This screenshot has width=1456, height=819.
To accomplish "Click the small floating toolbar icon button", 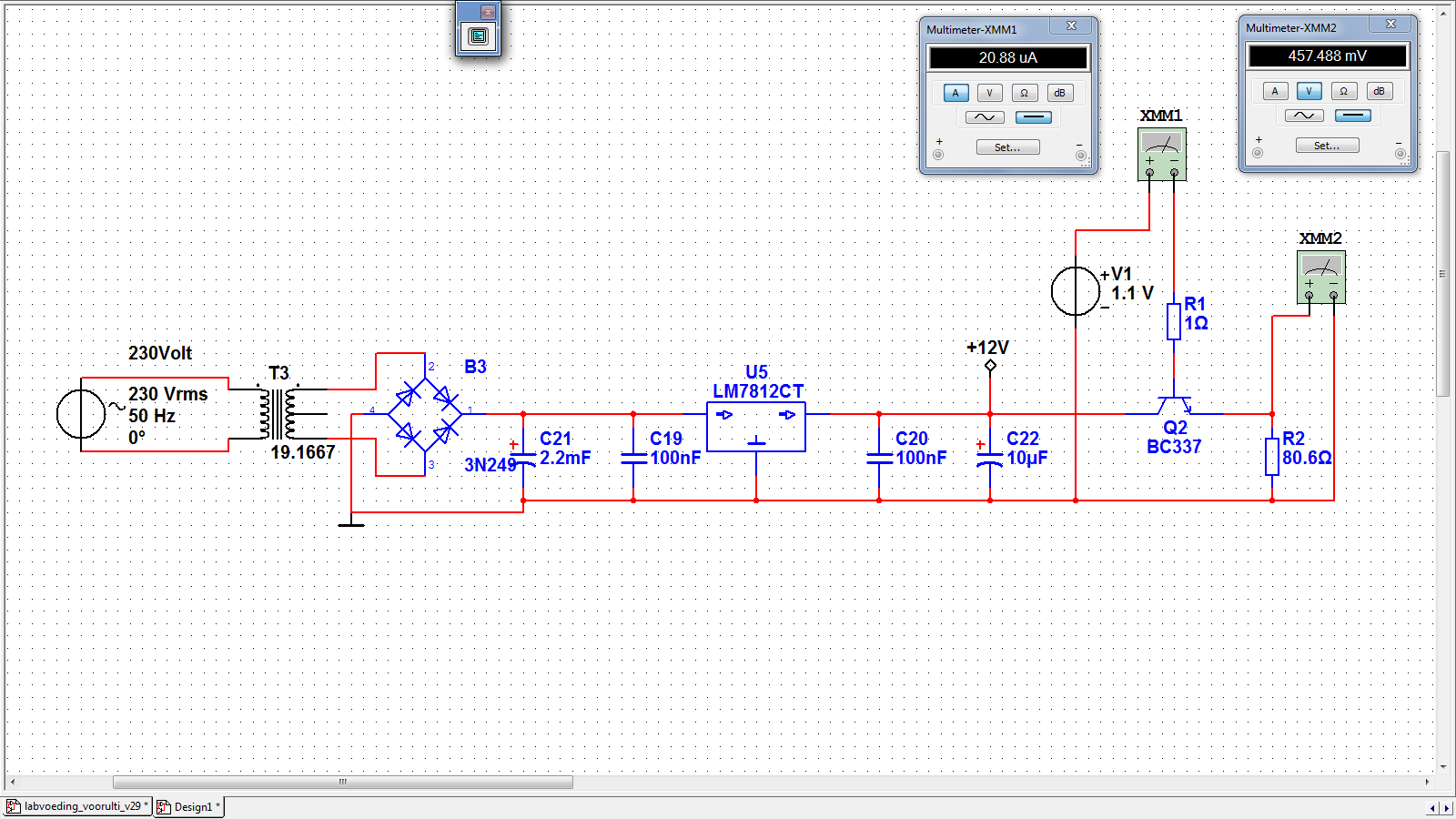I will (x=478, y=36).
